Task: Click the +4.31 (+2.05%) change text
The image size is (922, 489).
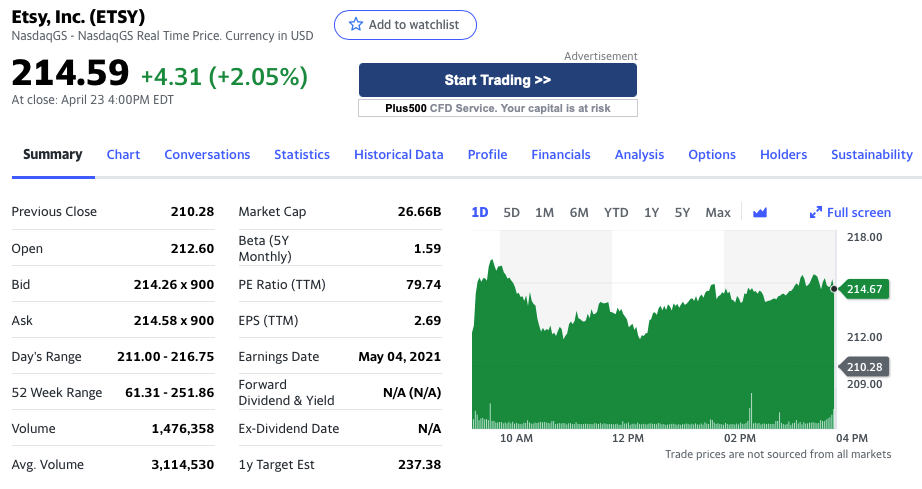Action: click(x=224, y=76)
